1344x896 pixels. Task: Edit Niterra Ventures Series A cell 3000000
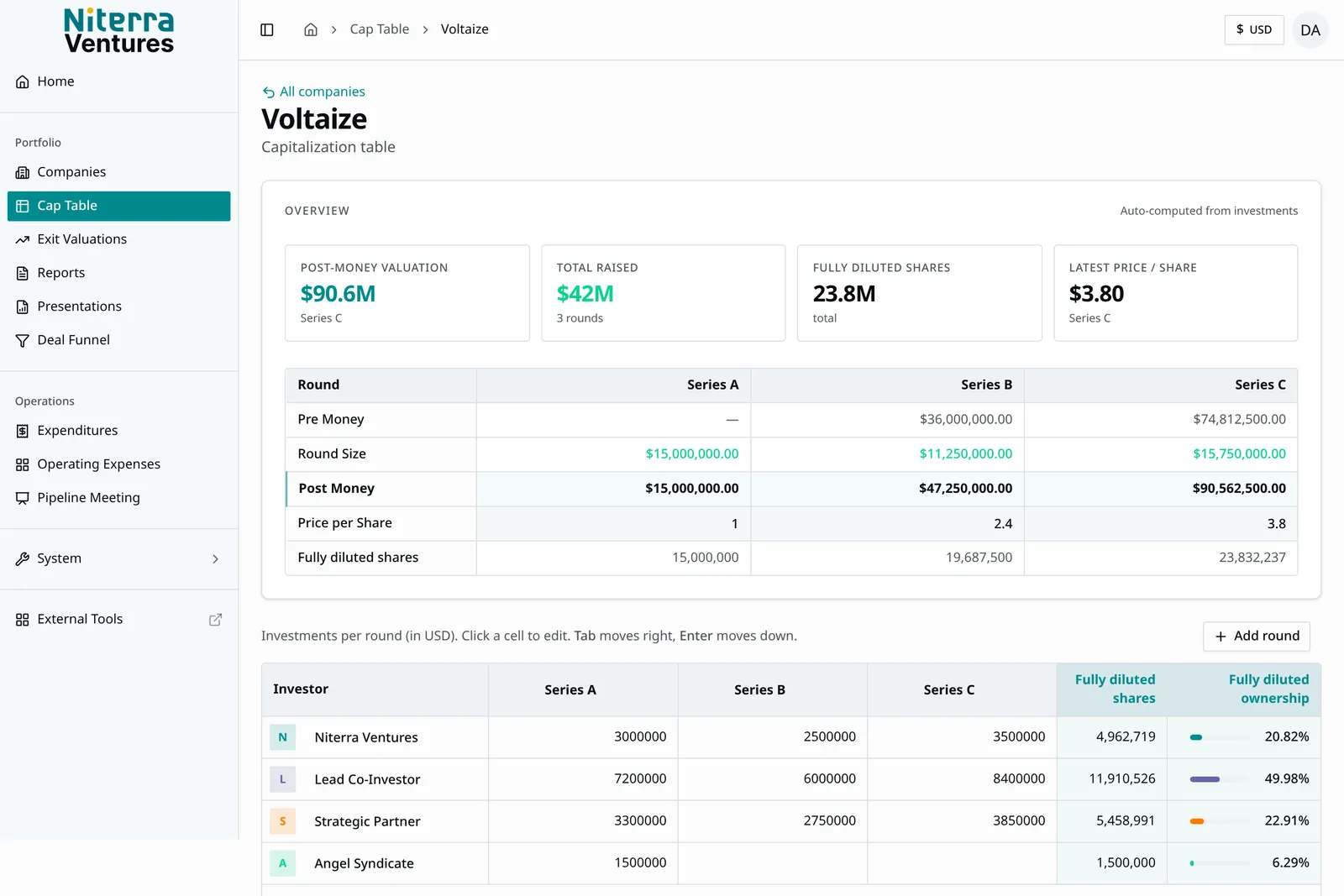click(x=583, y=737)
